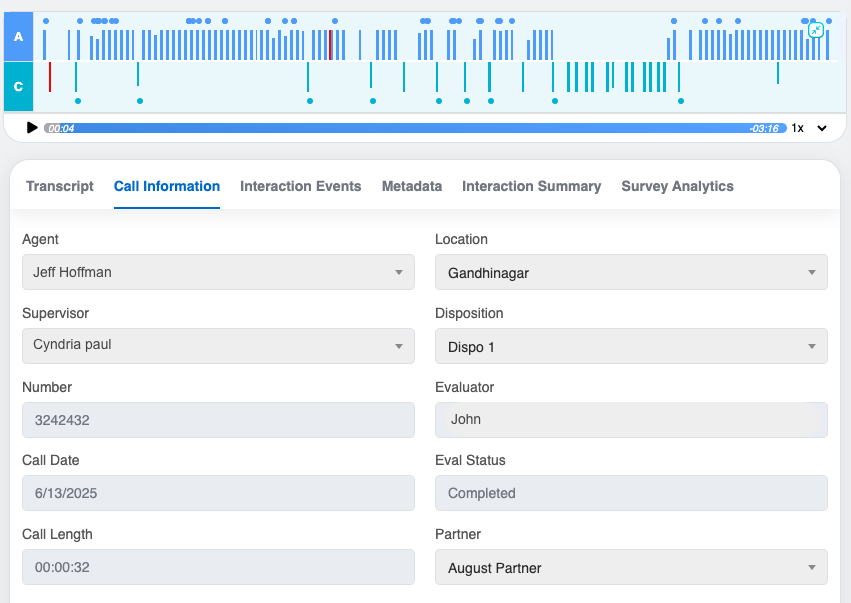The image size is (851, 603).
Task: Expand the Location dropdown showing Gandhinagar
Action: coord(631,272)
